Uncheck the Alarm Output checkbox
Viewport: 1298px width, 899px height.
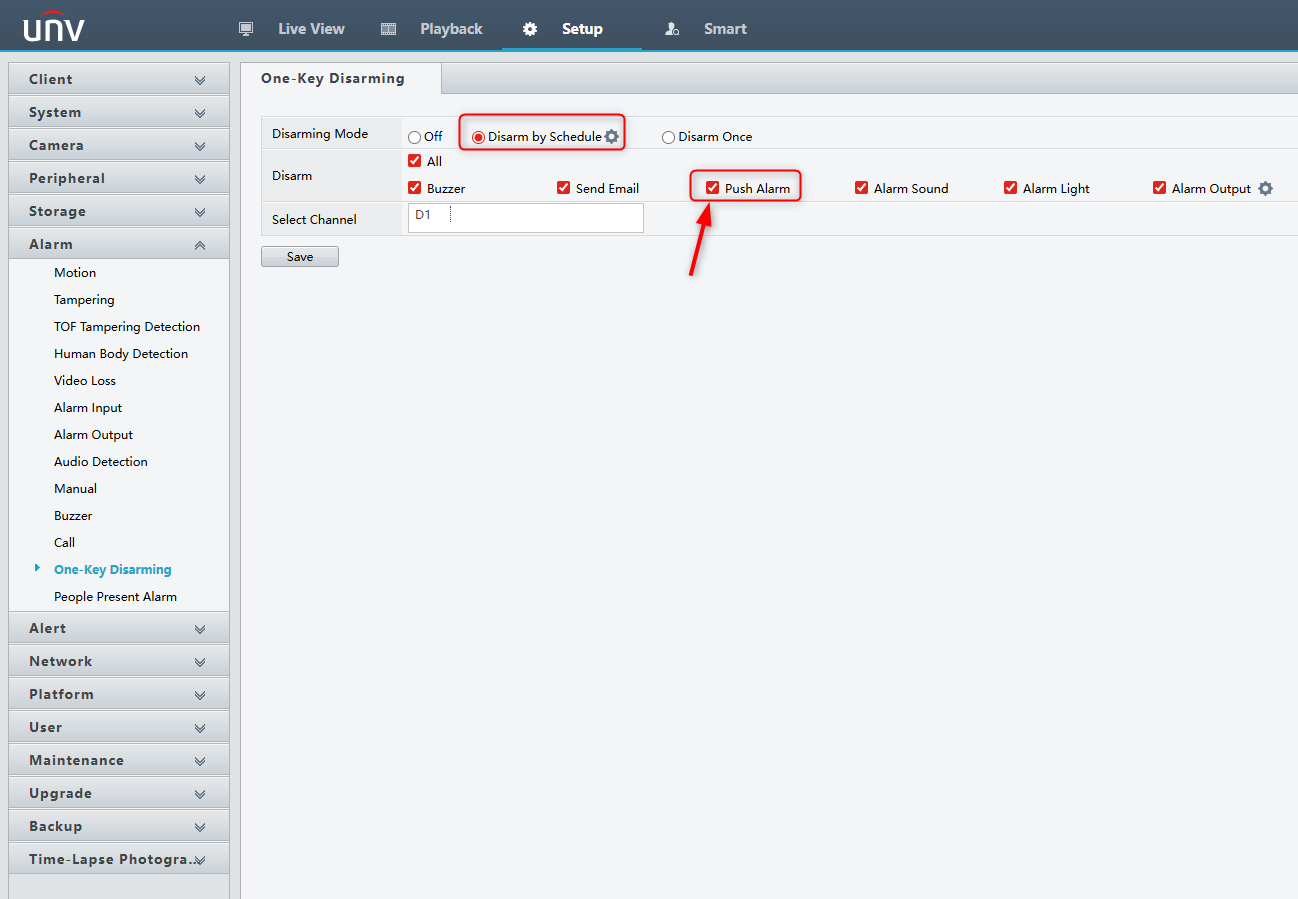point(1160,188)
